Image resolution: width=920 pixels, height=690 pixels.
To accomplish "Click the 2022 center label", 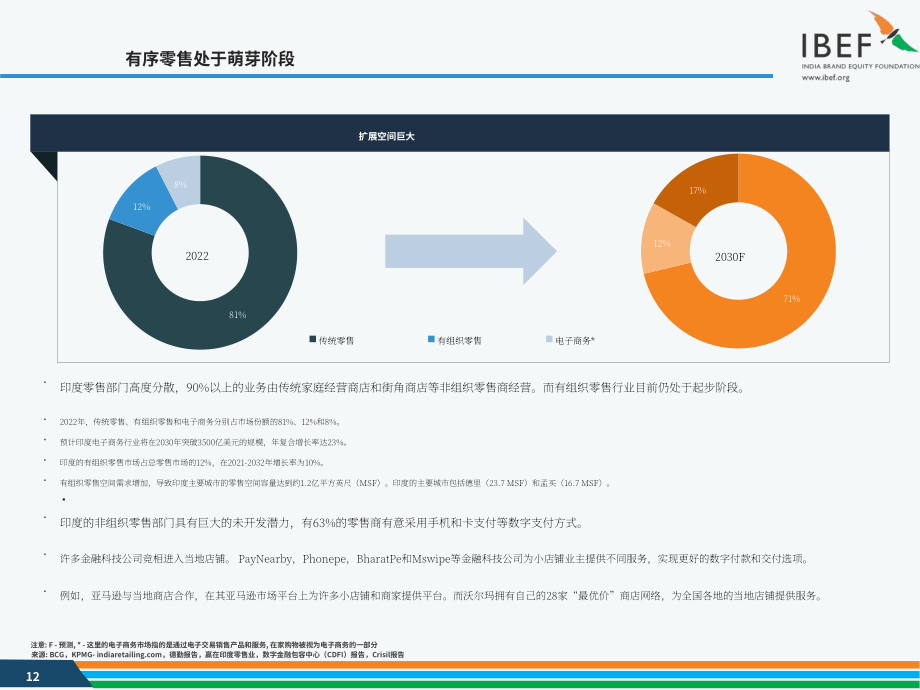I will 197,256.
